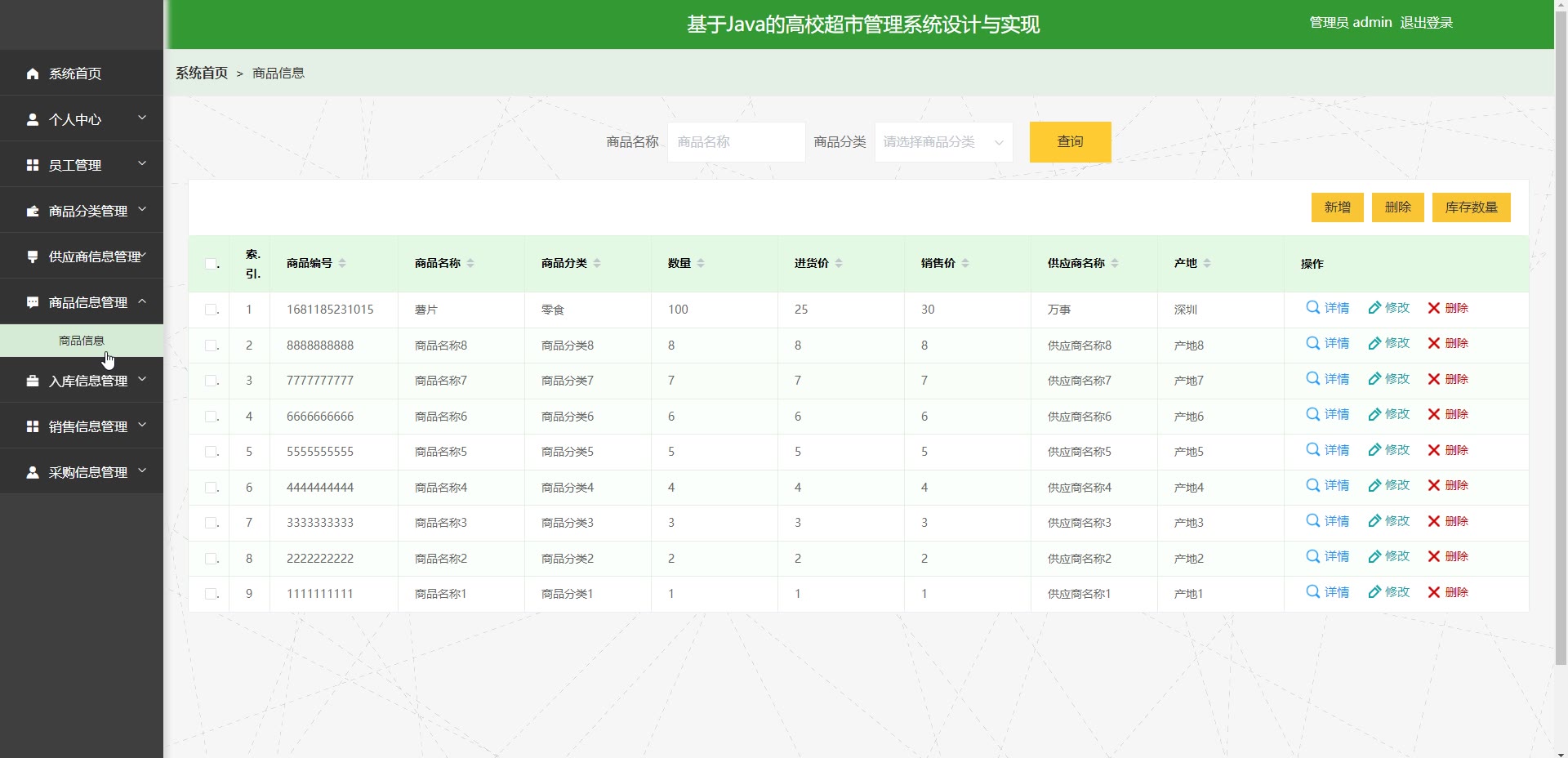Image resolution: width=1568 pixels, height=758 pixels.
Task: Click the home icon beside 系统首页
Action: (x=33, y=74)
